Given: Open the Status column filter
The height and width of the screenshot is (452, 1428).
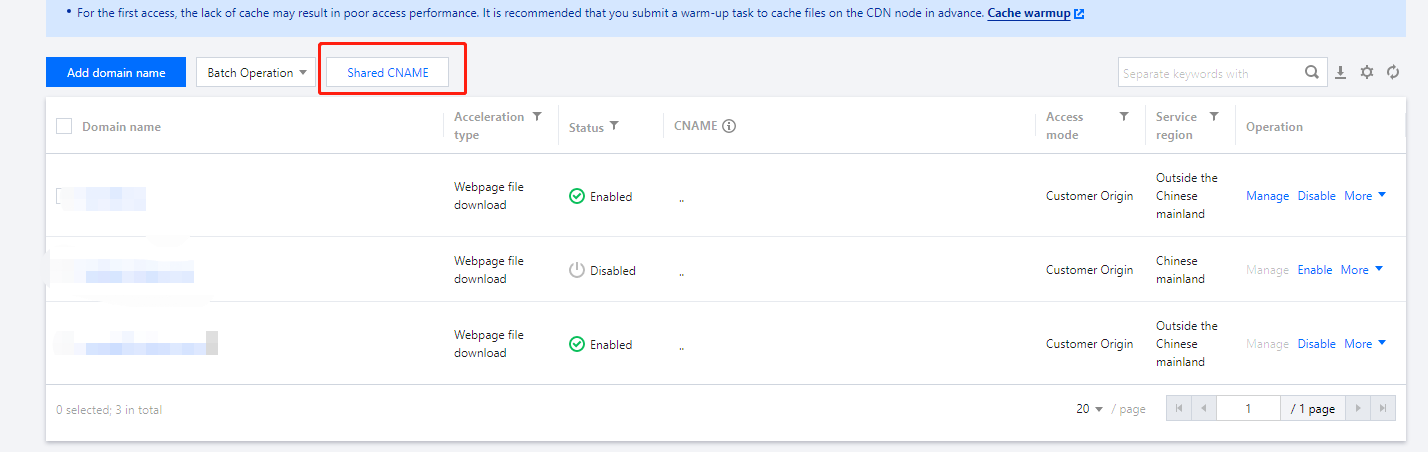Looking at the screenshot, I should 614,126.
